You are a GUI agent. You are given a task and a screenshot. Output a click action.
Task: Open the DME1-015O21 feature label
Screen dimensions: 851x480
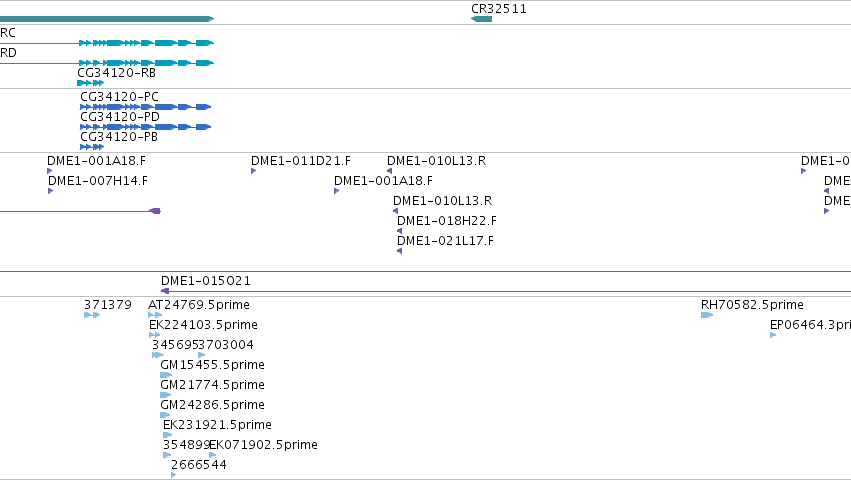206,281
